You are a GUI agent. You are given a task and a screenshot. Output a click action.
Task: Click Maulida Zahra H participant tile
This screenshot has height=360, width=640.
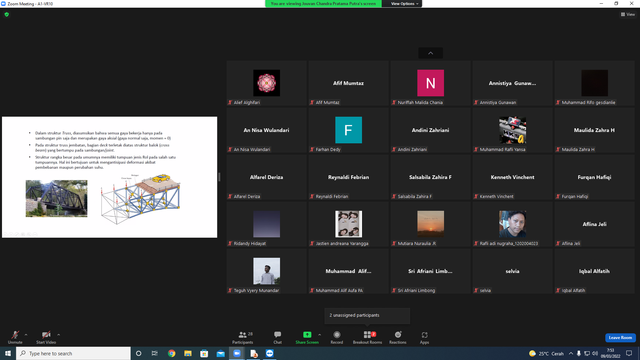click(594, 130)
